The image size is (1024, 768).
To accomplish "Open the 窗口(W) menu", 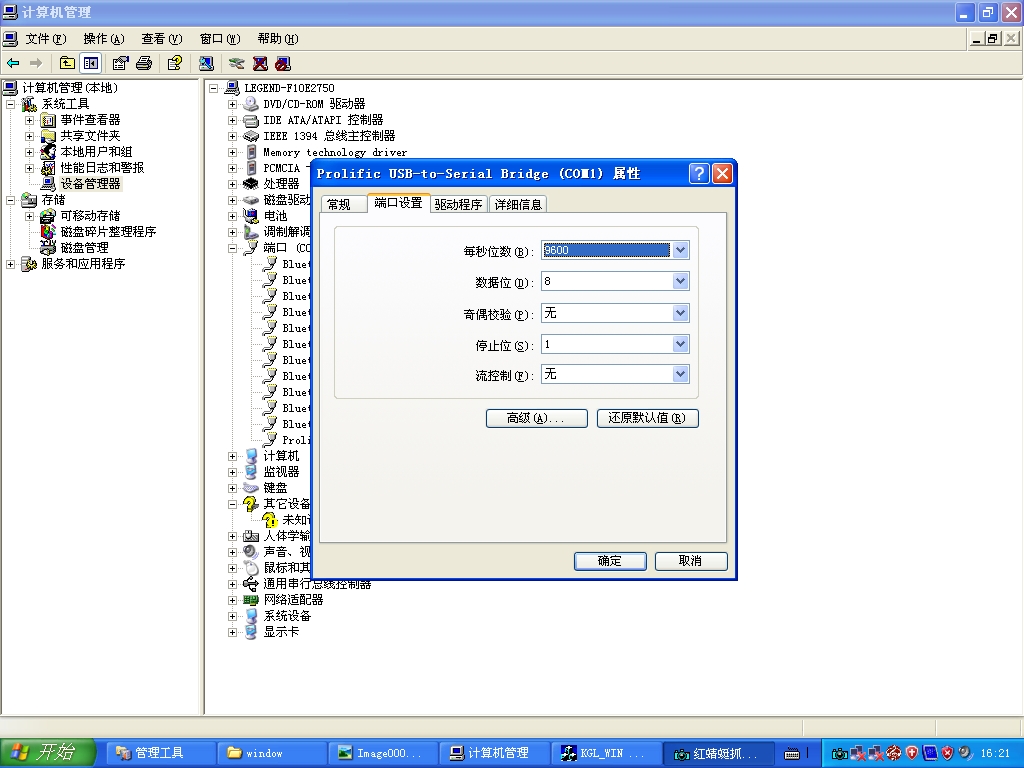I will tap(220, 39).
